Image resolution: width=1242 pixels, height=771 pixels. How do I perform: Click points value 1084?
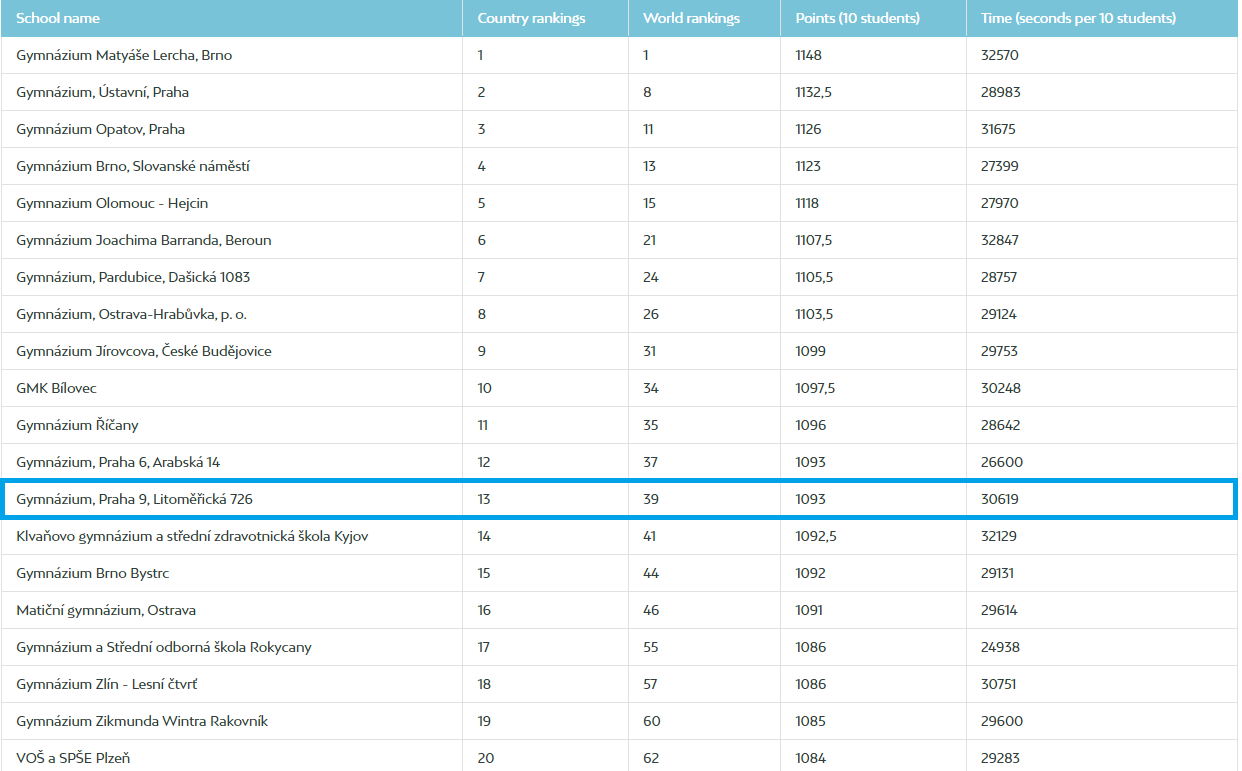(x=811, y=758)
